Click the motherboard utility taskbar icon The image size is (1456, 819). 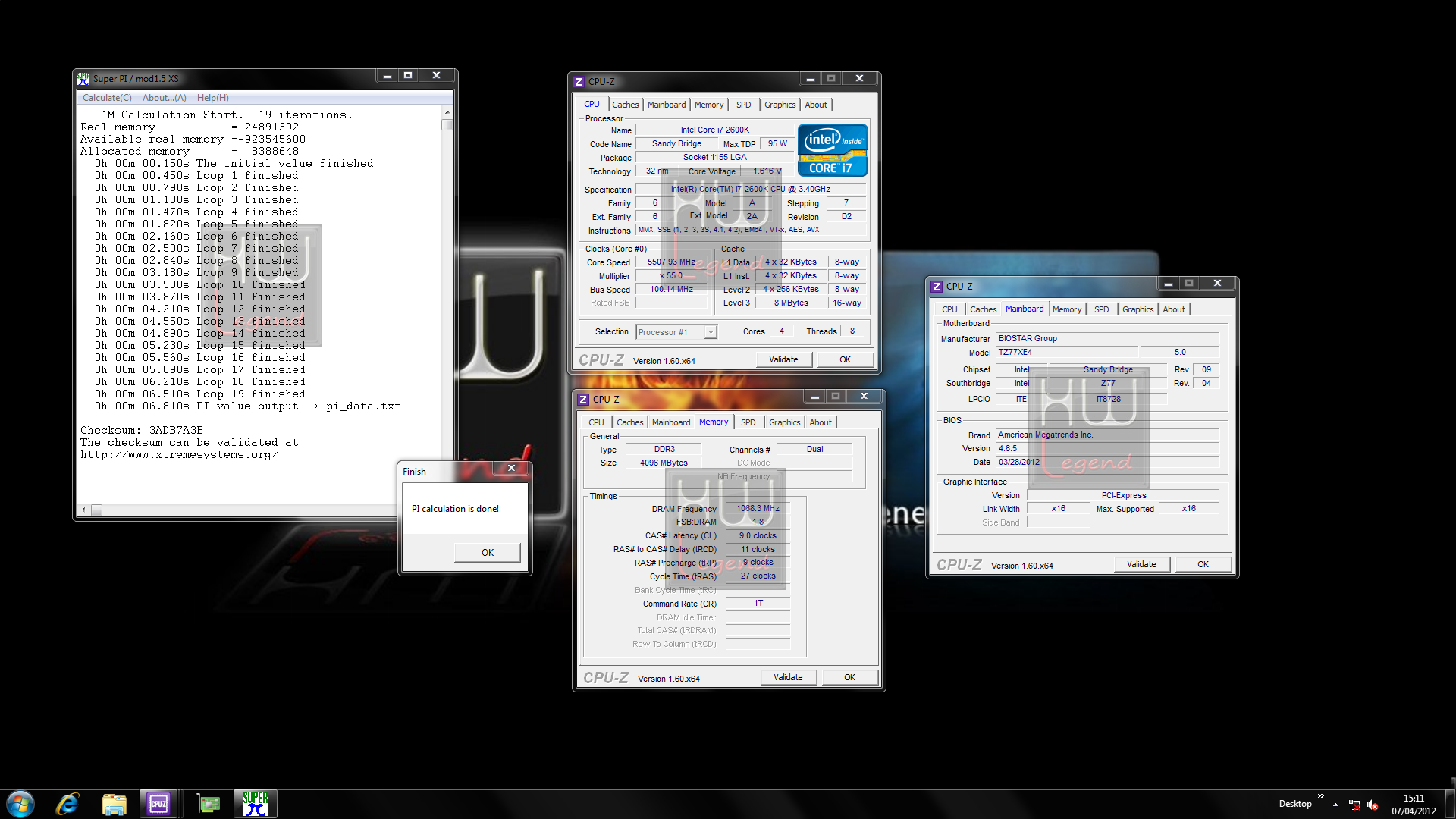coord(208,804)
